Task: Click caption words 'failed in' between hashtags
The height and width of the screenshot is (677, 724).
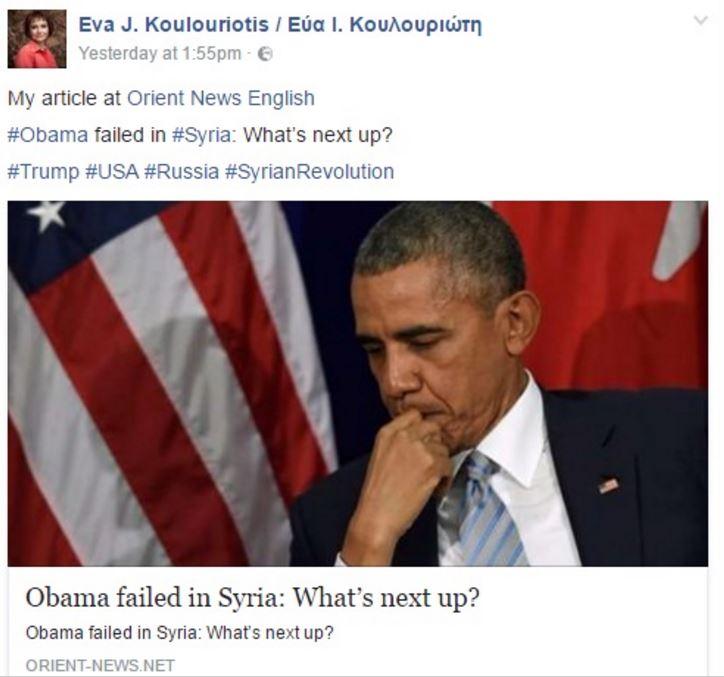Action: coord(130,135)
